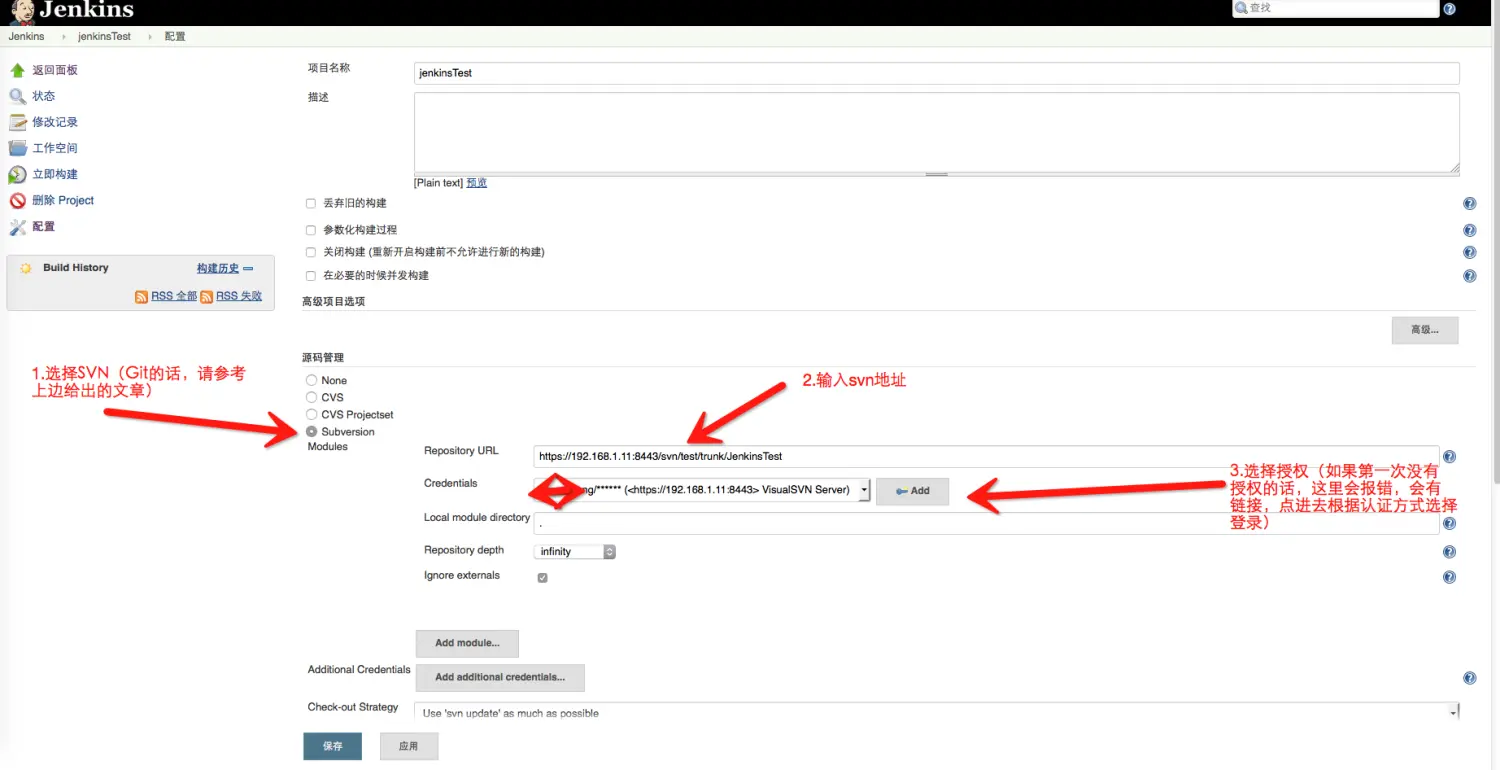1500x770 pixels.
Task: Select the CVS radio option
Action: [311, 397]
